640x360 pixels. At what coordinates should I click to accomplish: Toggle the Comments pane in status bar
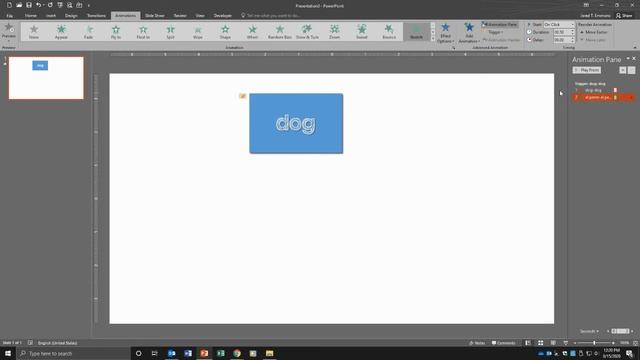tap(504, 343)
